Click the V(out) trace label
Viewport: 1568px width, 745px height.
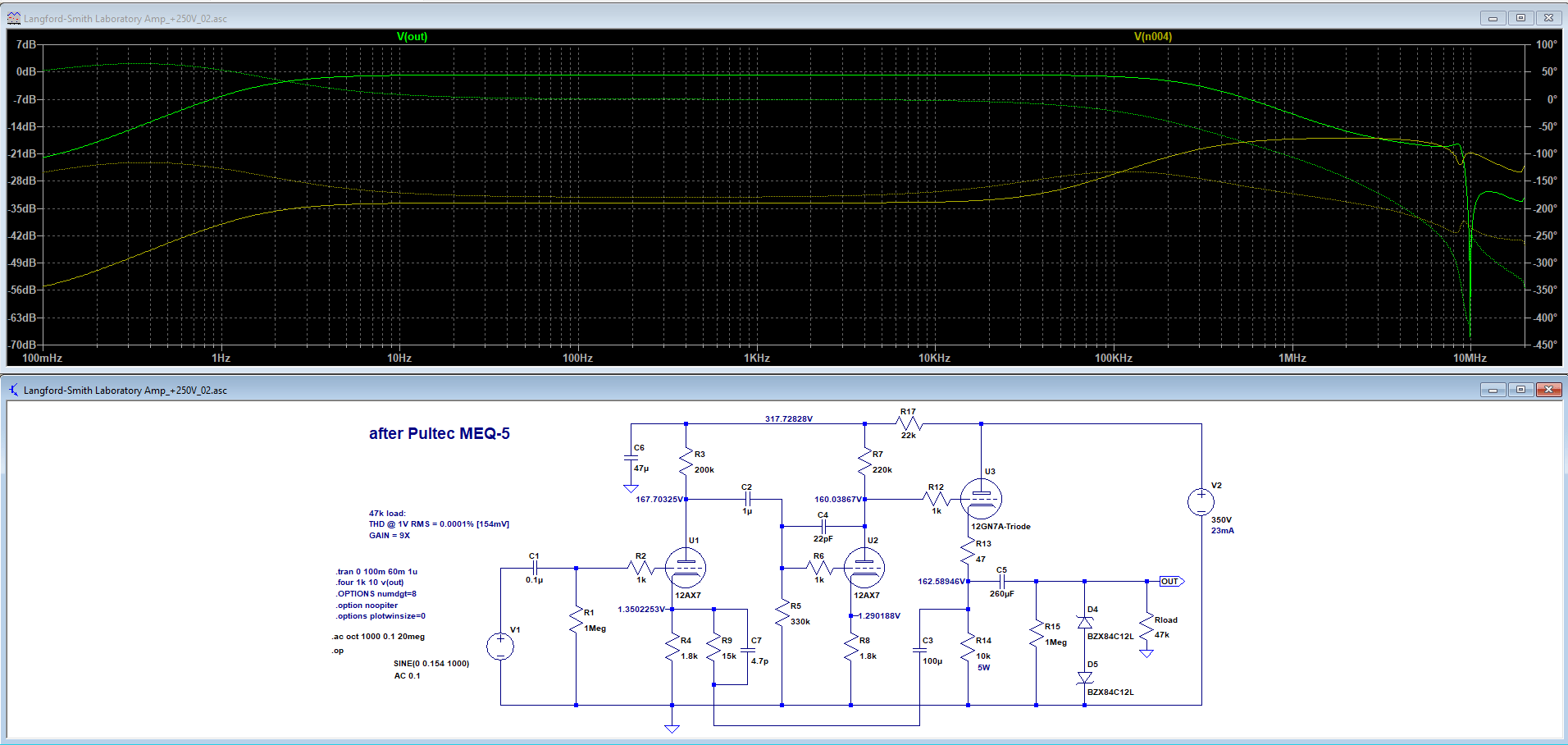click(412, 37)
